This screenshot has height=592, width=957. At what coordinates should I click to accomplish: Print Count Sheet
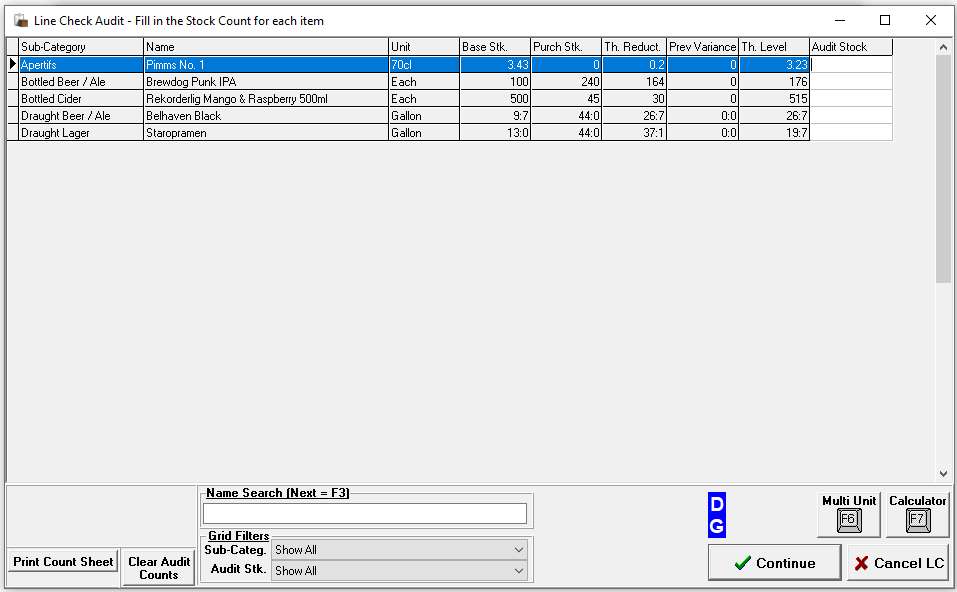(x=63, y=562)
